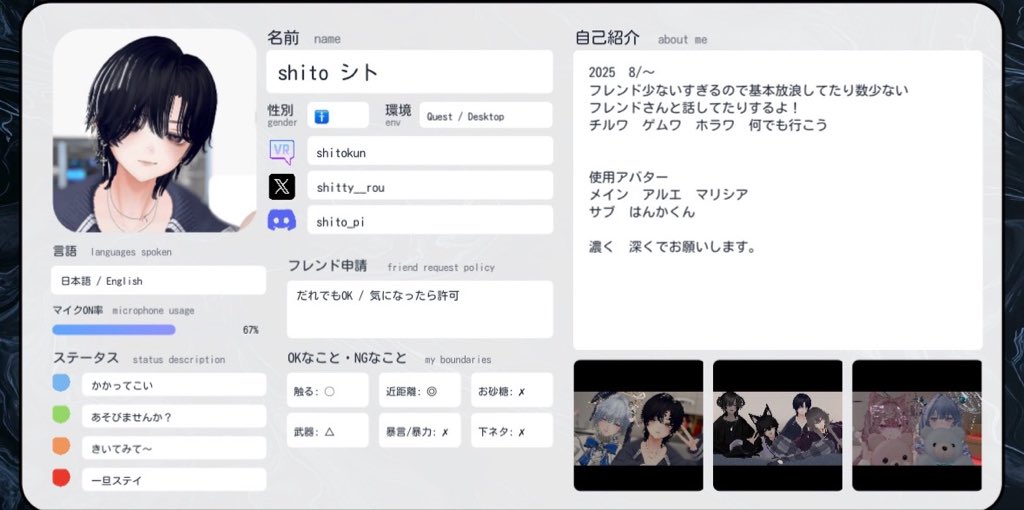Click the languages field '日本語 / English'
The height and width of the screenshot is (510, 1024).
[x=159, y=280]
